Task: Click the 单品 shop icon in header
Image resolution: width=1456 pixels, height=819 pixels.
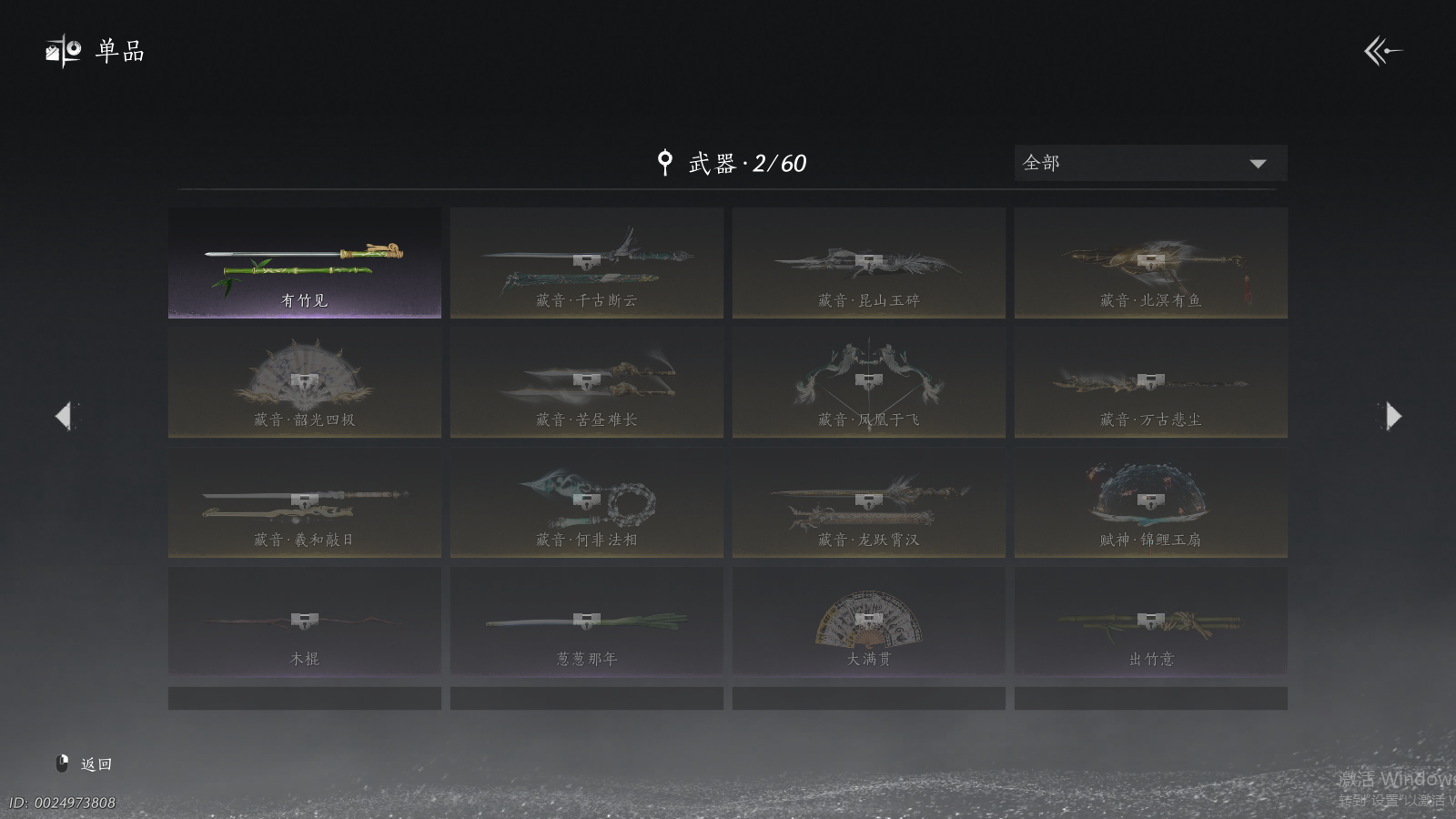Action: click(64, 51)
